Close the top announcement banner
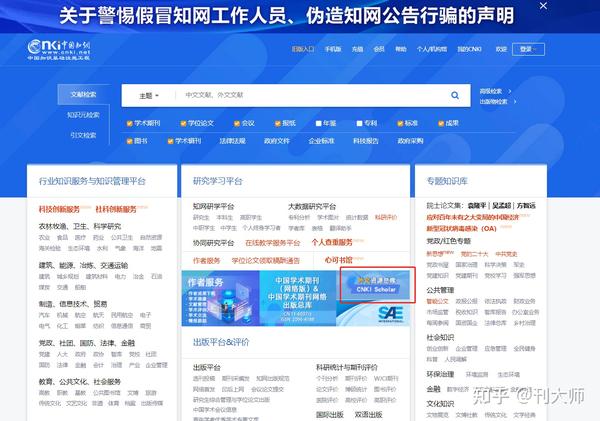 (x=543, y=6)
